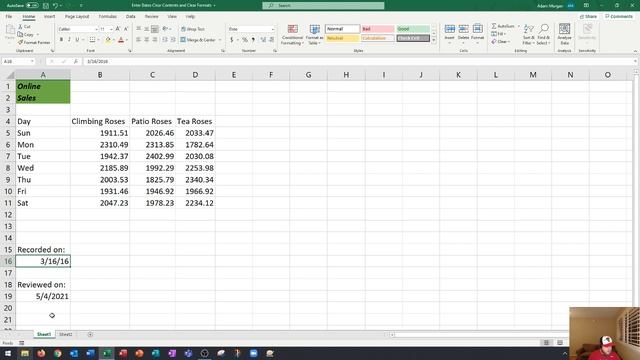Click the Save icon in title bar
The image size is (640, 360).
tap(46, 6)
